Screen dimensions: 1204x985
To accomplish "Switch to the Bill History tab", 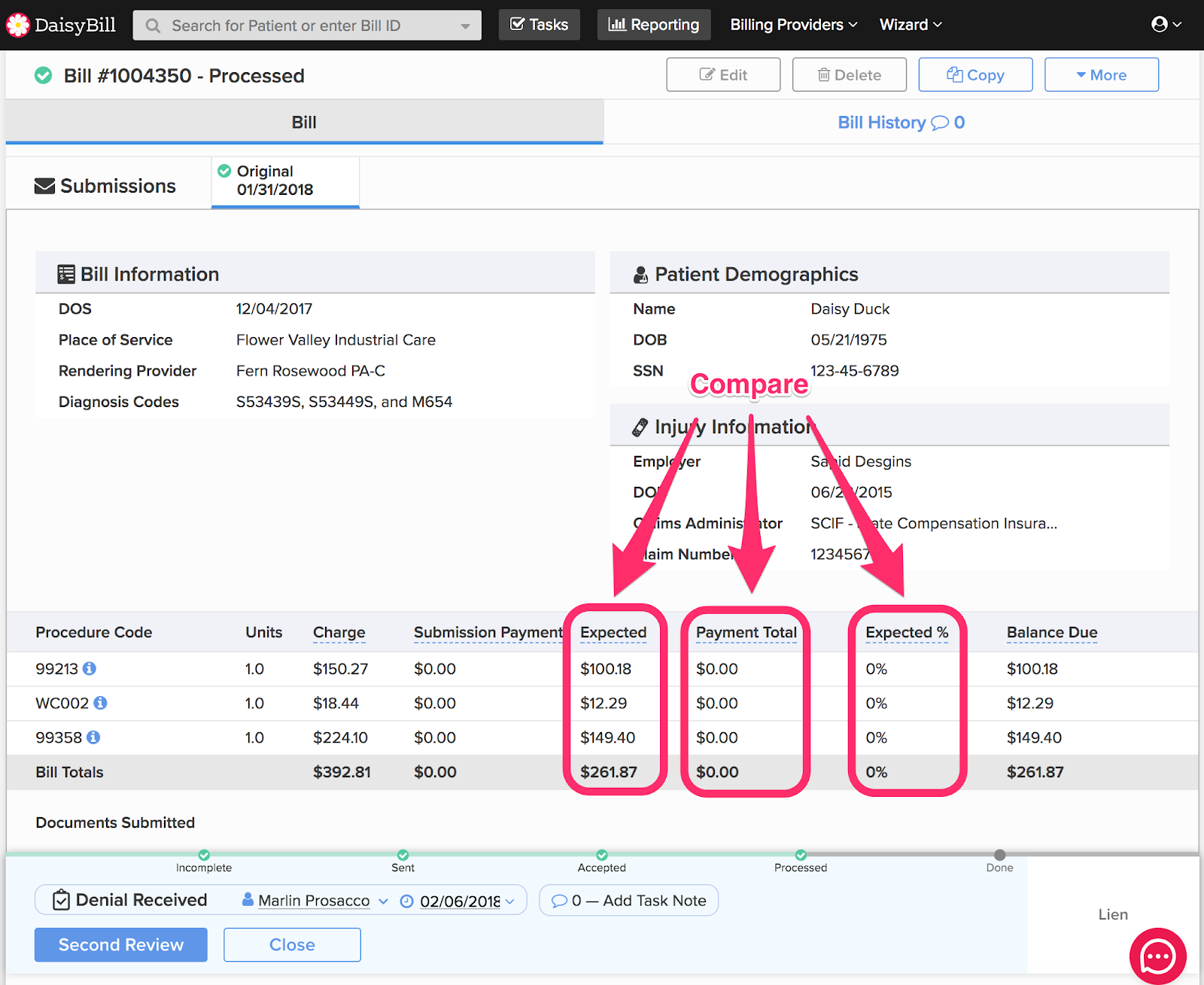I will pos(901,122).
